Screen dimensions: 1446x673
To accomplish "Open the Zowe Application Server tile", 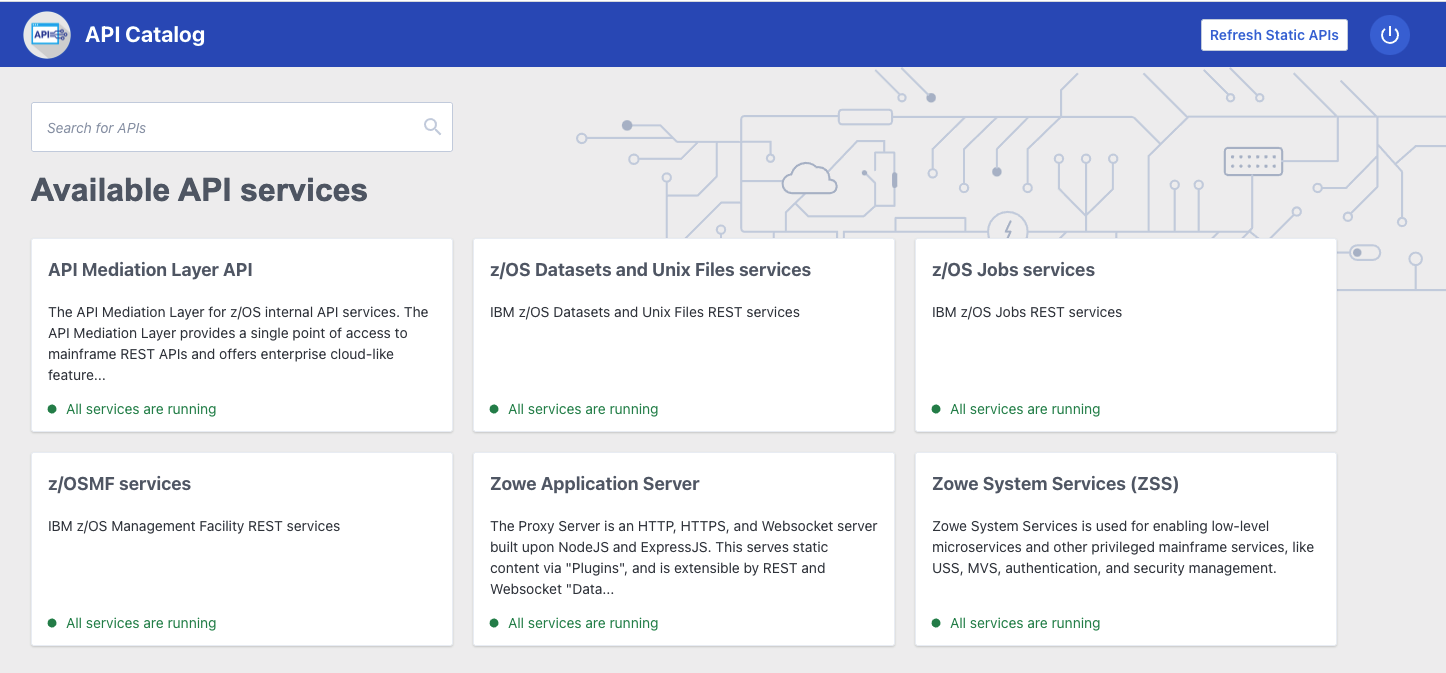I will (594, 484).
